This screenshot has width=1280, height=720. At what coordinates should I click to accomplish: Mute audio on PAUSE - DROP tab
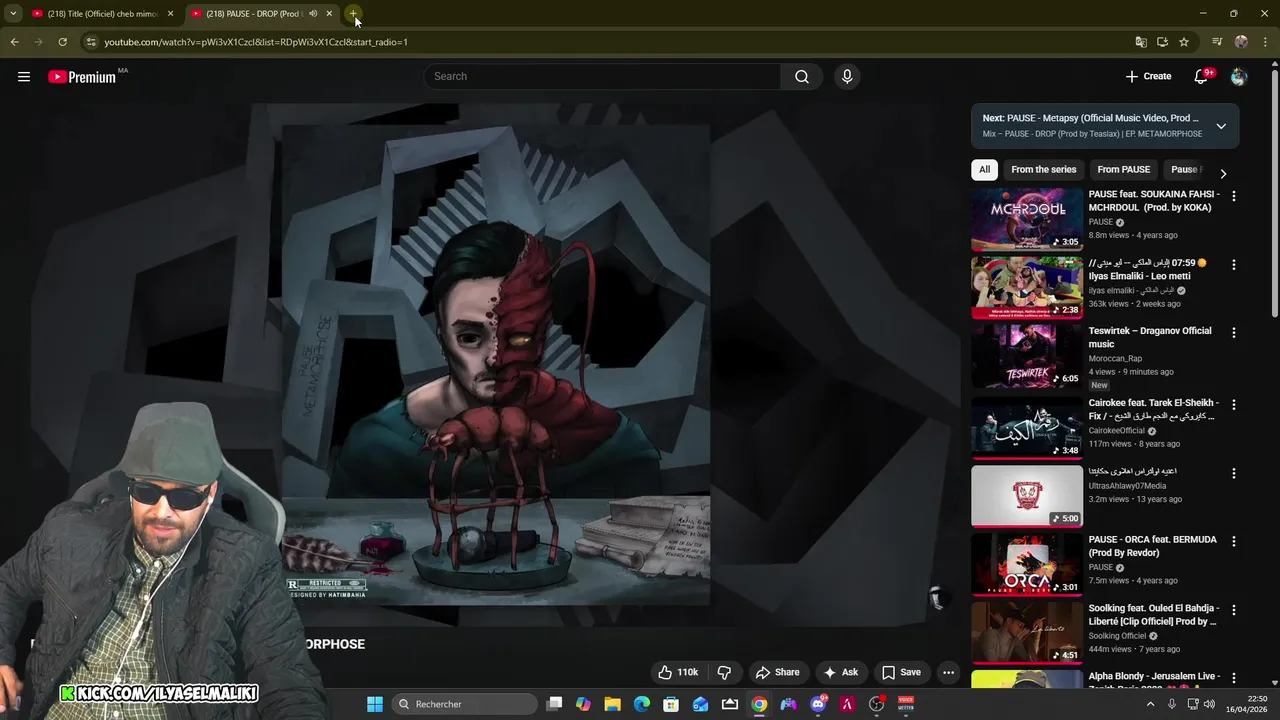[x=313, y=14]
